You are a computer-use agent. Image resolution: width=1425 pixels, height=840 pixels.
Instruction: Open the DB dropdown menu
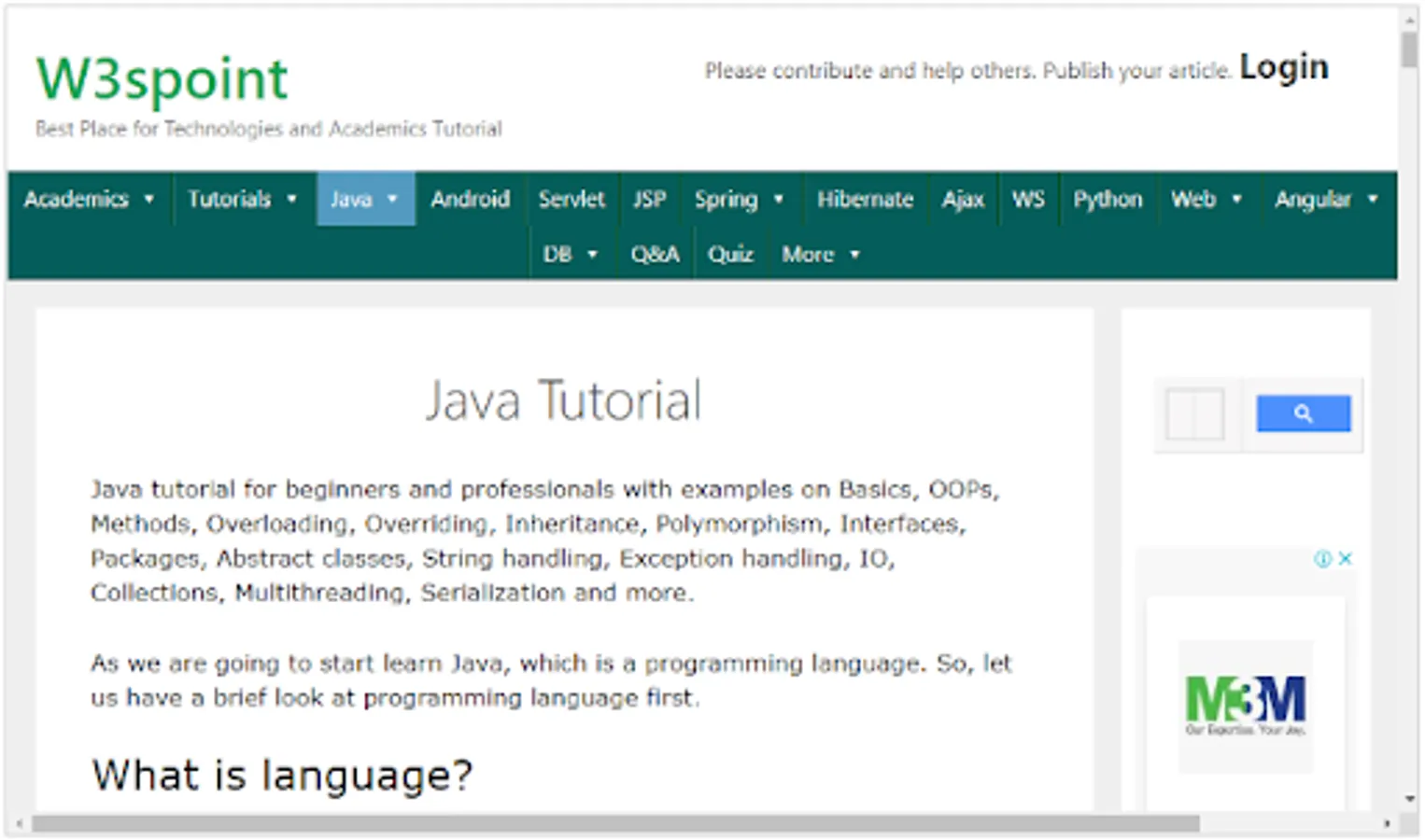(571, 254)
